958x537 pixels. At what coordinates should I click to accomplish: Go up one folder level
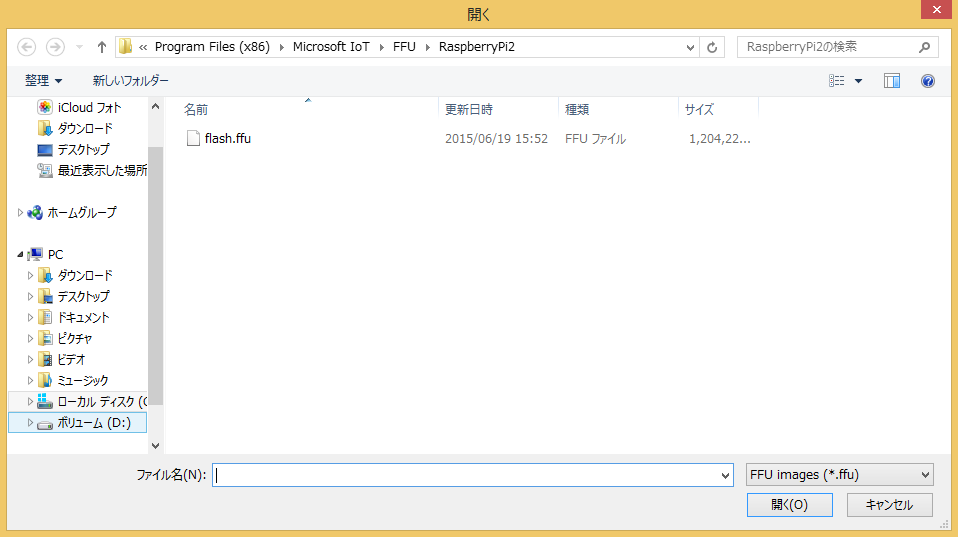(101, 47)
